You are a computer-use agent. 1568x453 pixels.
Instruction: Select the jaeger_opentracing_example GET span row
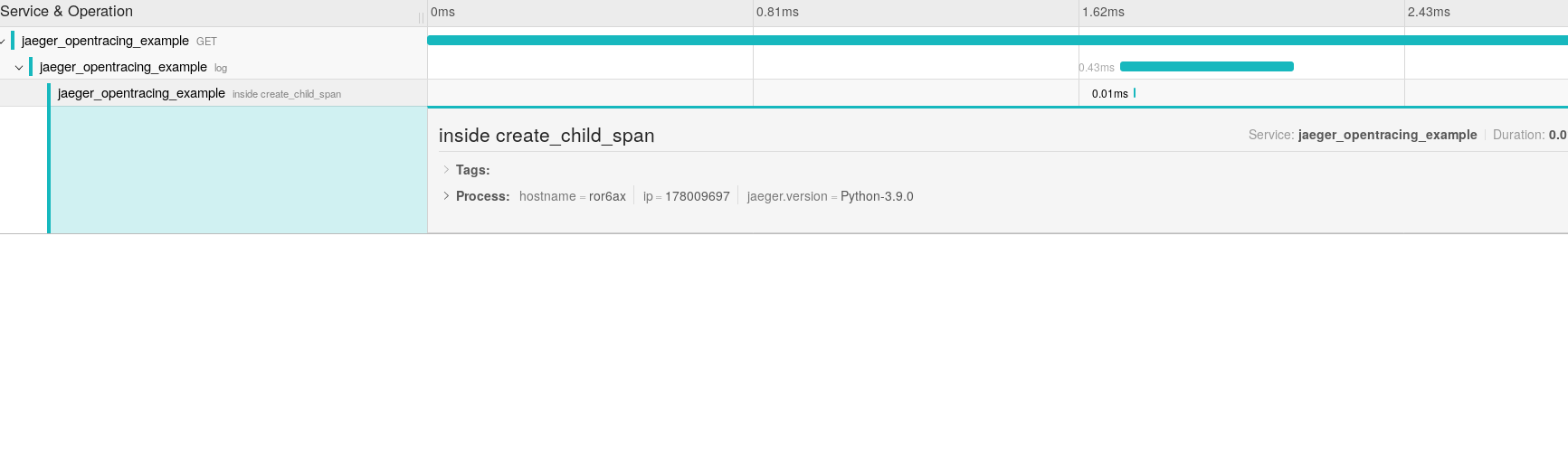click(x=214, y=41)
